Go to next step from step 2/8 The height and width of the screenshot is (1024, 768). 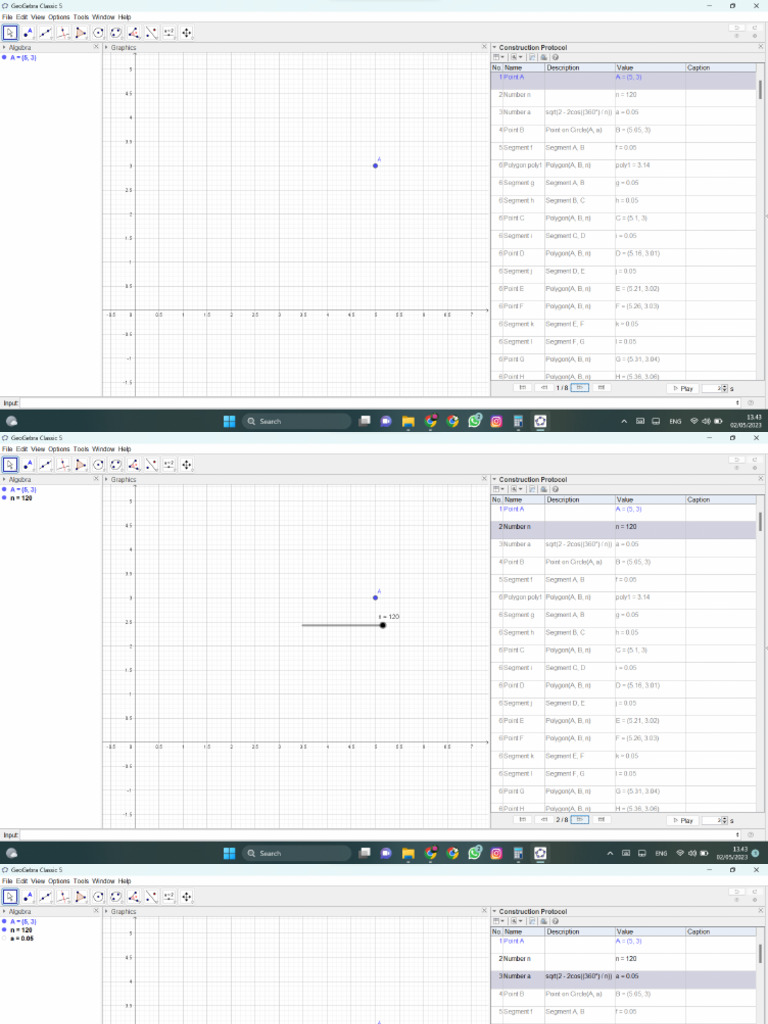coord(581,819)
